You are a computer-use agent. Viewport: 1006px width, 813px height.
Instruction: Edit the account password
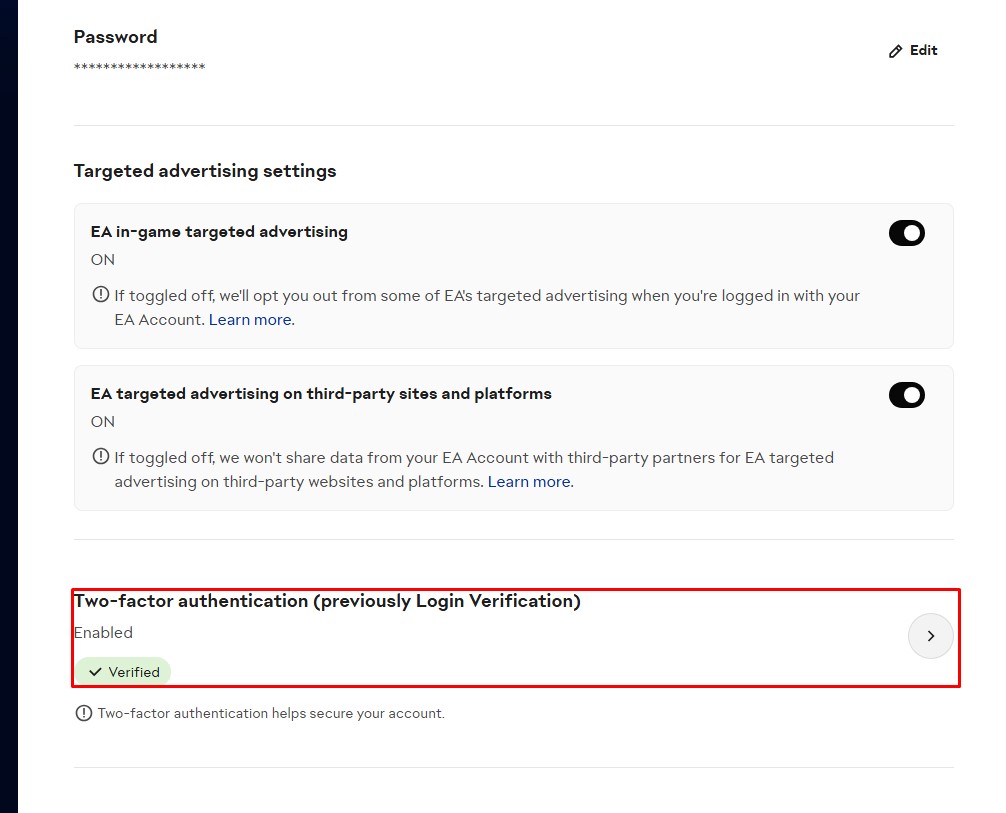(913, 51)
